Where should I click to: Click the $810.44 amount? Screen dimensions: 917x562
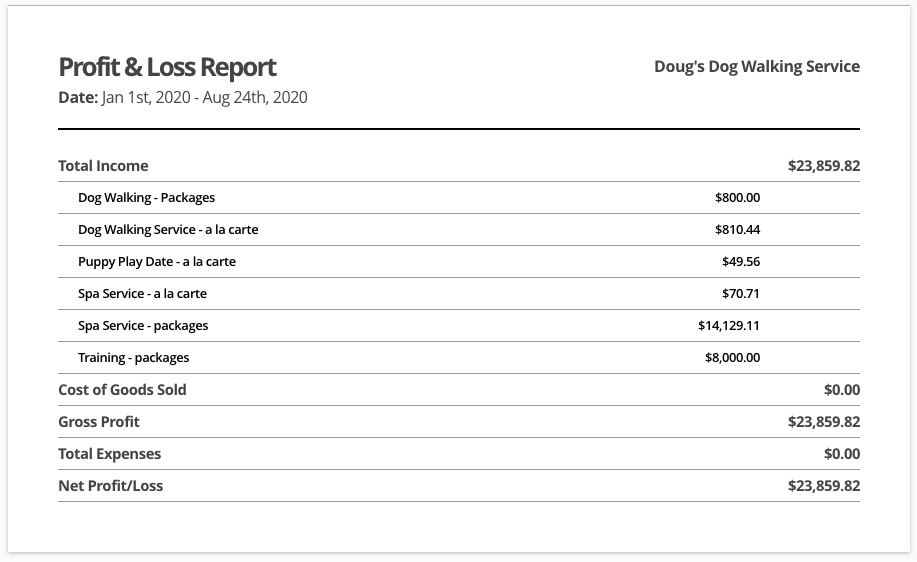(737, 230)
